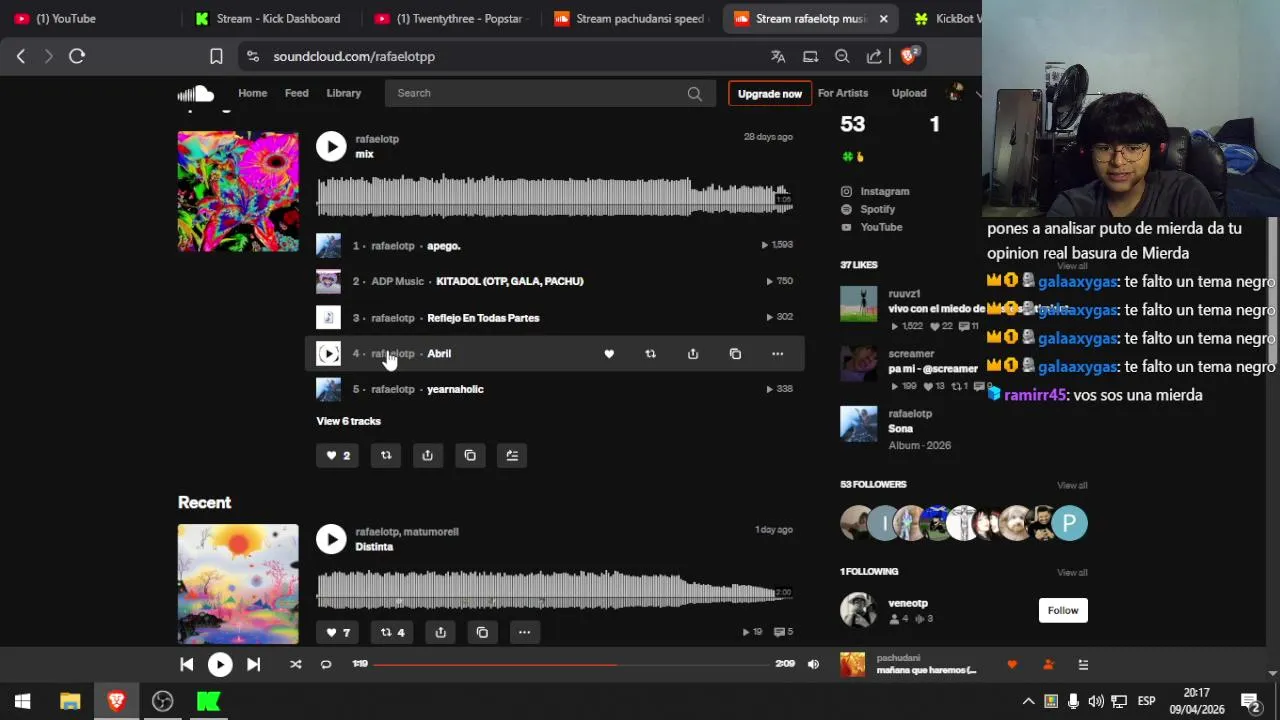
Task: View all following
Action: (1072, 573)
